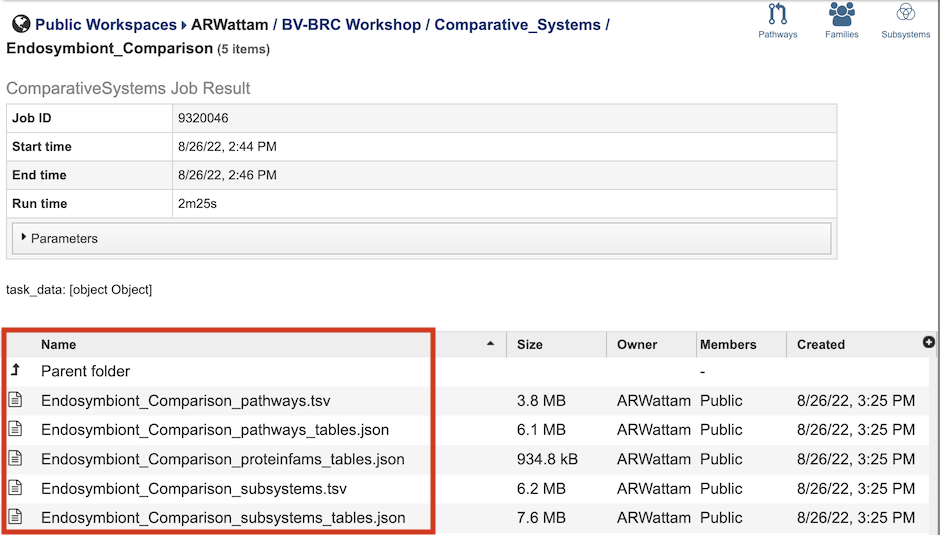940x535 pixels.
Task: Click Public member cell in subsystems.tsv row
Action: tap(721, 489)
